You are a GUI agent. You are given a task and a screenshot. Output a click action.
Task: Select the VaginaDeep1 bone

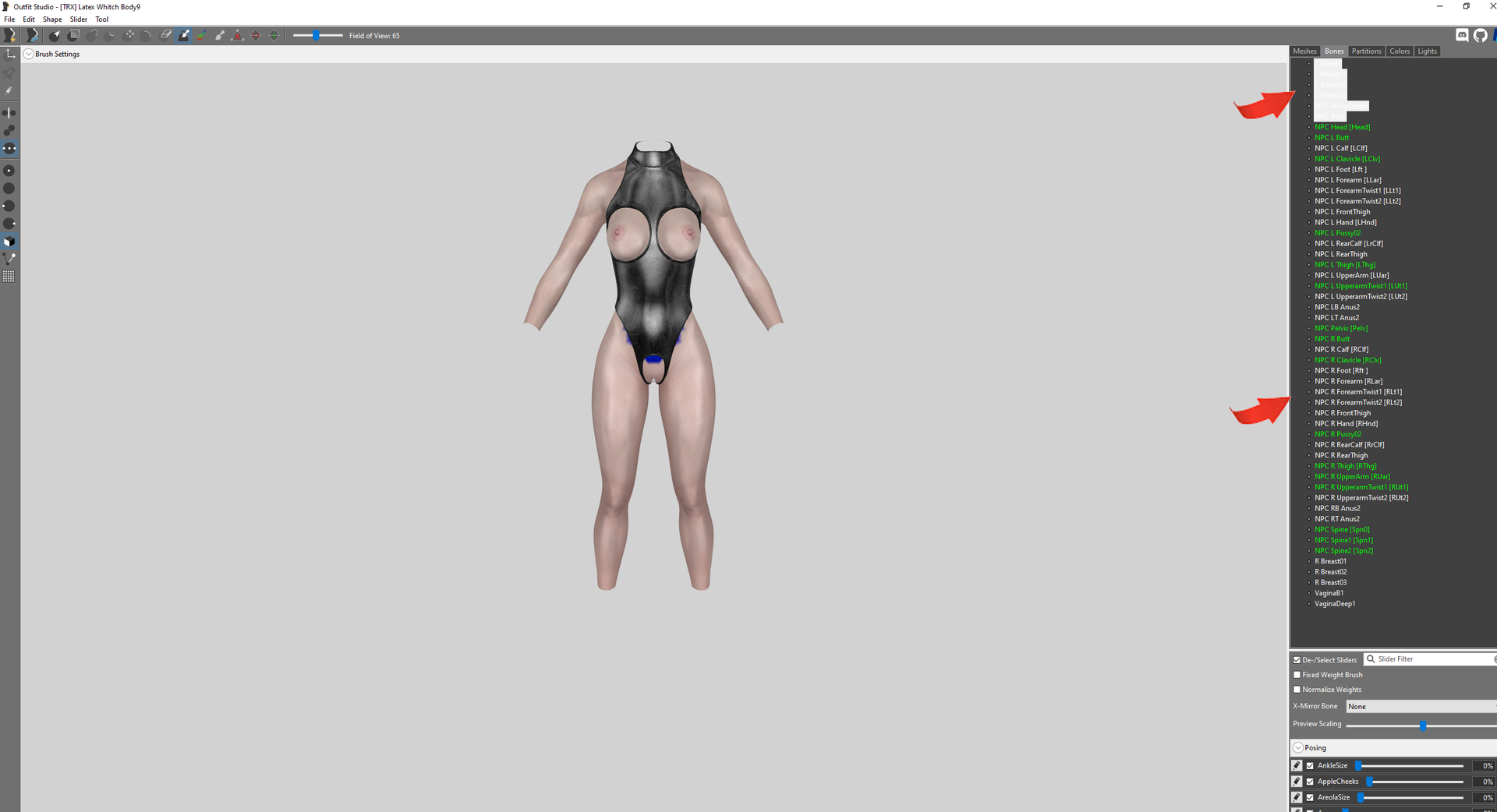[x=1335, y=604]
